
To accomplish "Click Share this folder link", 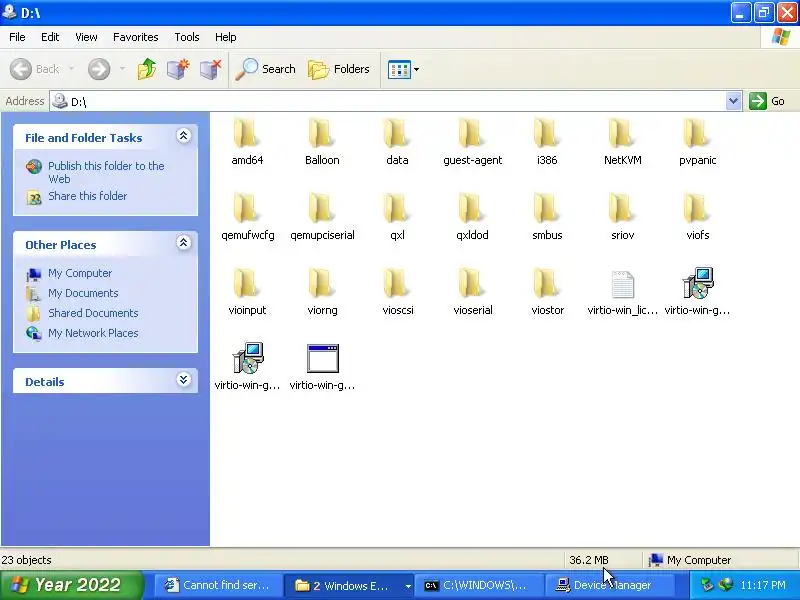I will point(87,196).
